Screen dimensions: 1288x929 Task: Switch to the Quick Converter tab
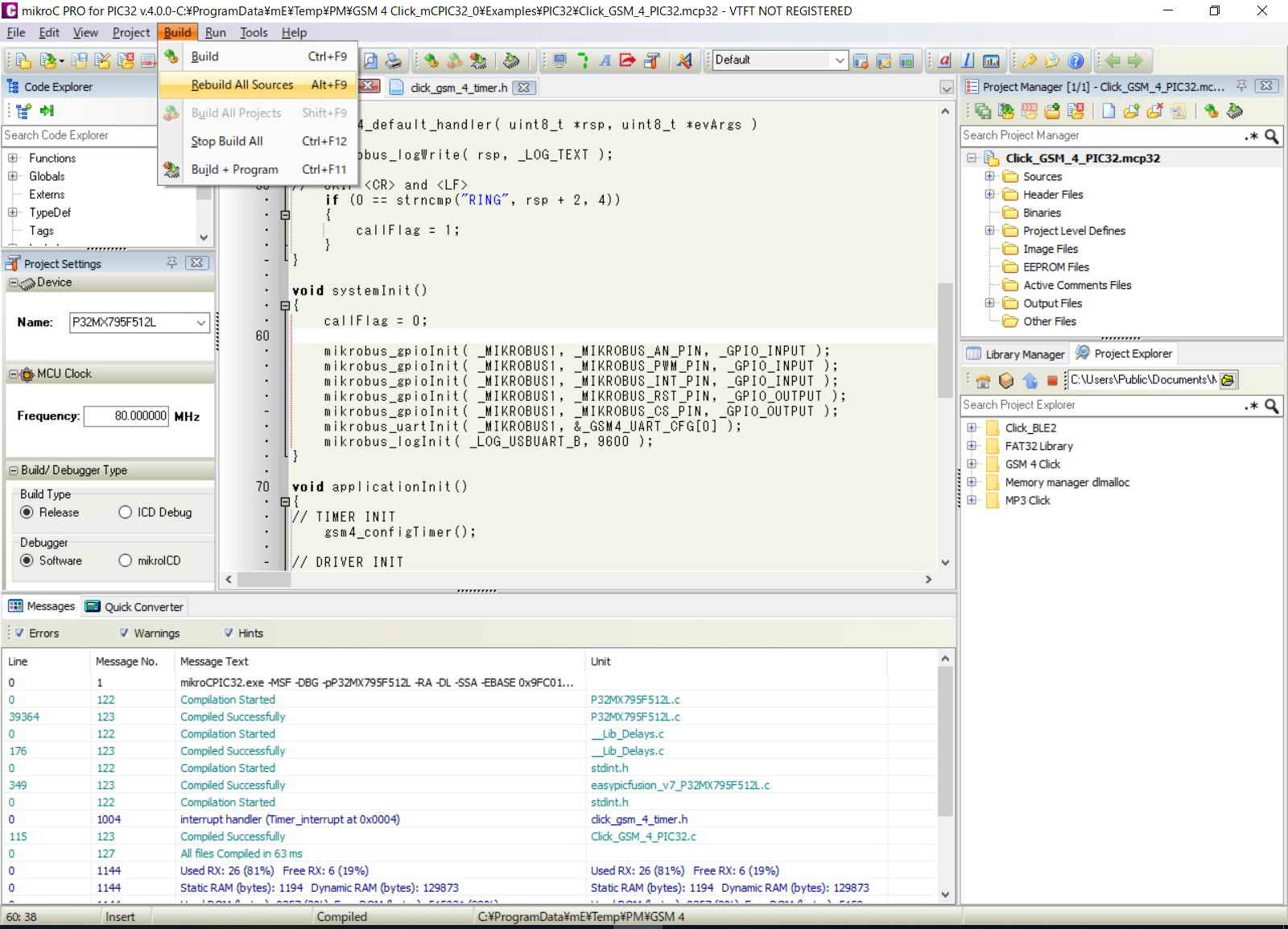tap(135, 607)
